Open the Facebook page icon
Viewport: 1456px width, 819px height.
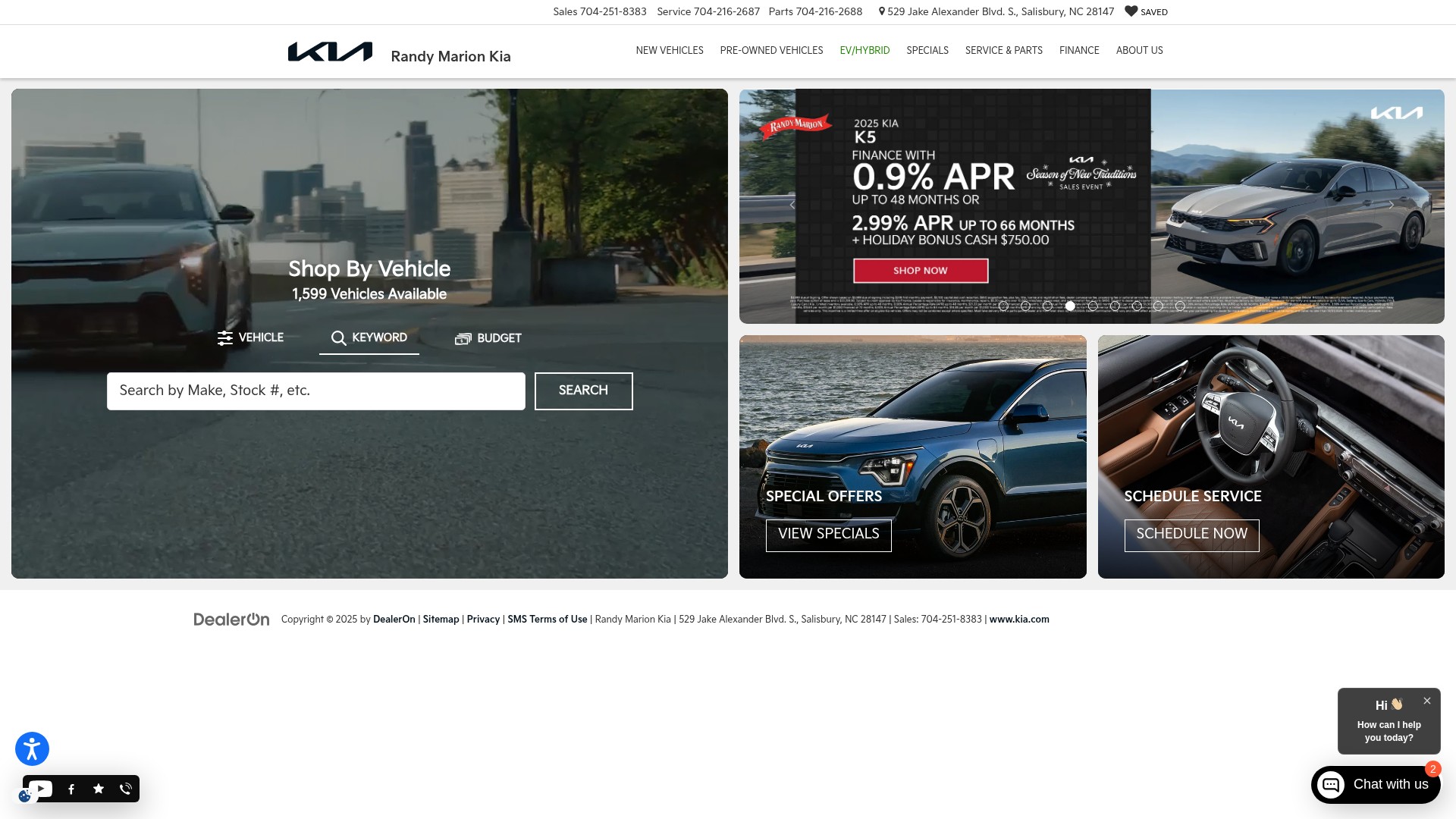(x=71, y=789)
